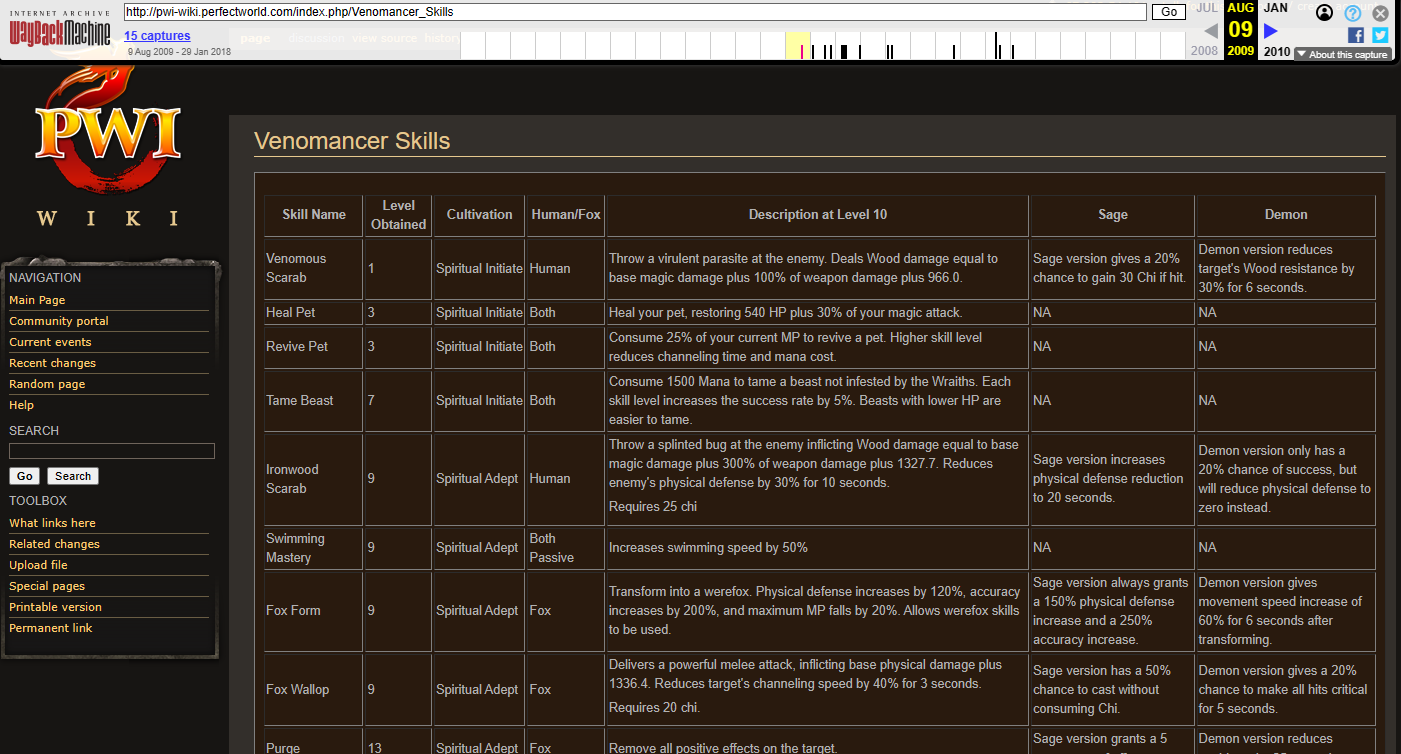Open Printable version in toolbox
1401x754 pixels.
(55, 607)
